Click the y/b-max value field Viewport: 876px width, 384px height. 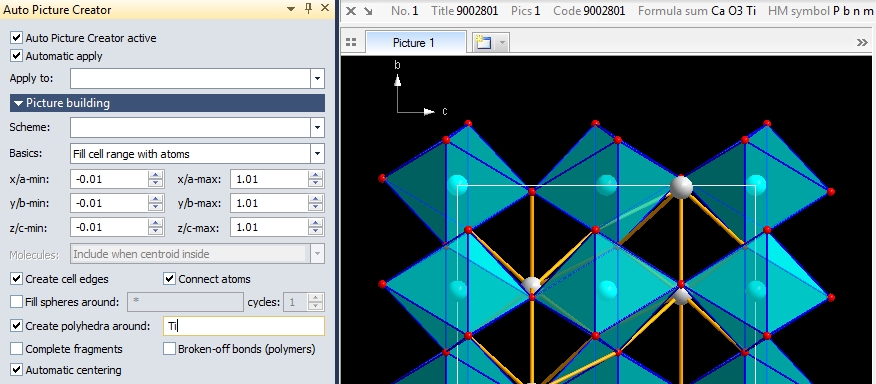coord(269,203)
